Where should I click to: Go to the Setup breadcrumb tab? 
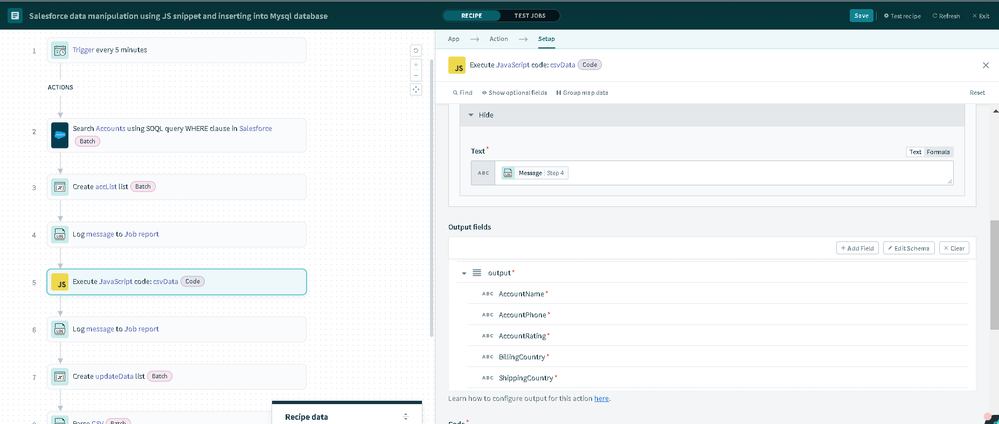[546, 39]
